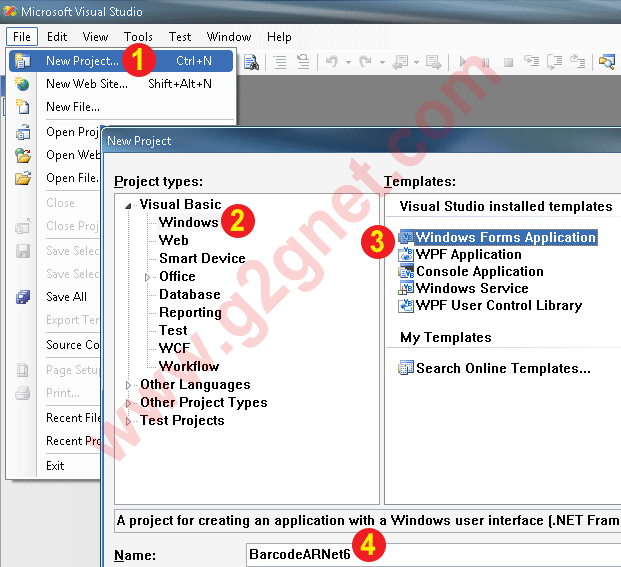
Task: Choose New Project... from File menu
Action: tap(121, 61)
